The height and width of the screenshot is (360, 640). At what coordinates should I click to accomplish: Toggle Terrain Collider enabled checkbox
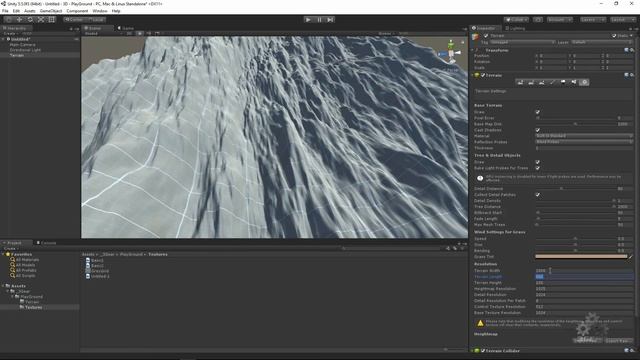[483, 351]
